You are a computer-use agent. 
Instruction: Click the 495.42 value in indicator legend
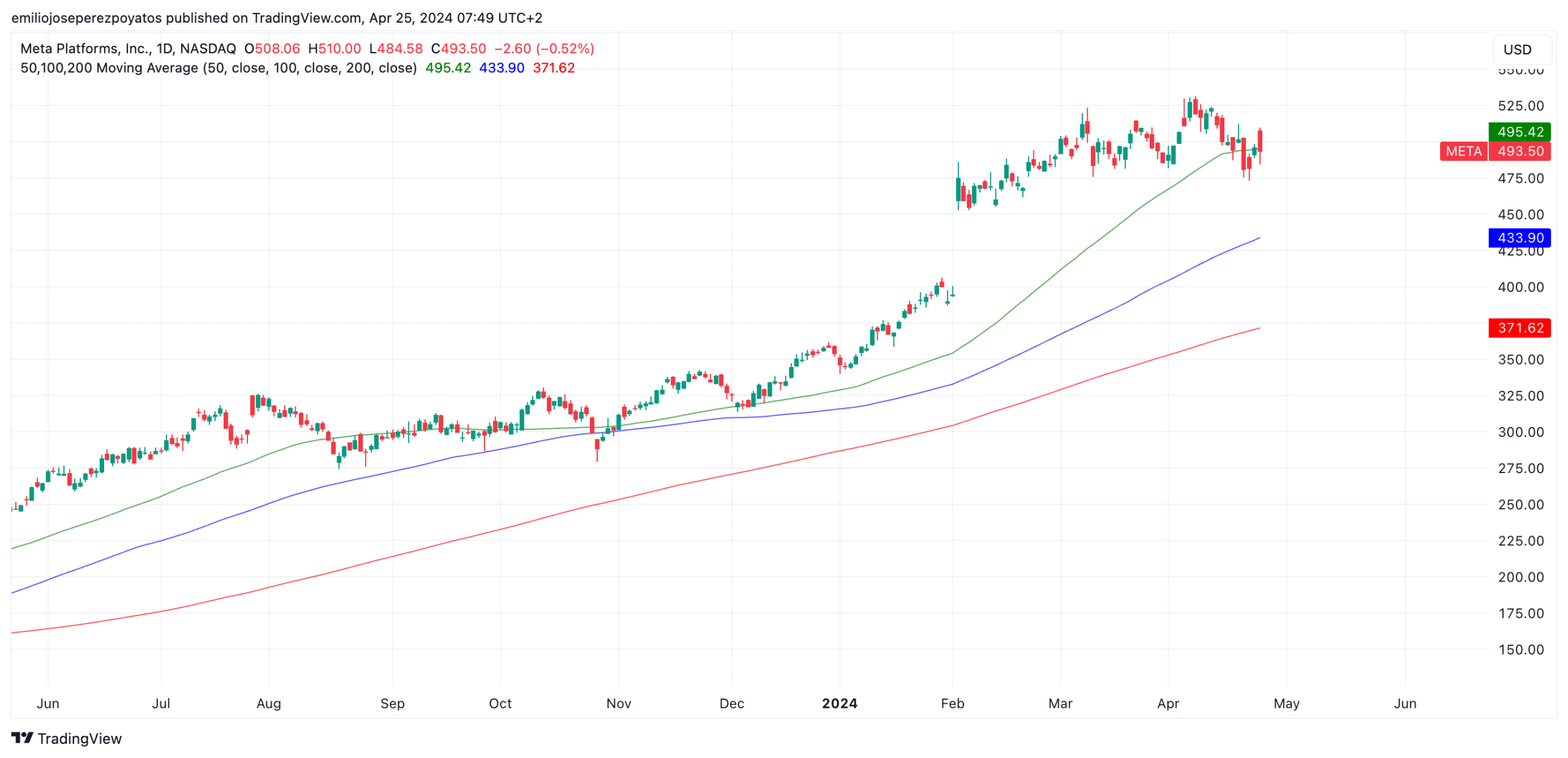pos(448,68)
